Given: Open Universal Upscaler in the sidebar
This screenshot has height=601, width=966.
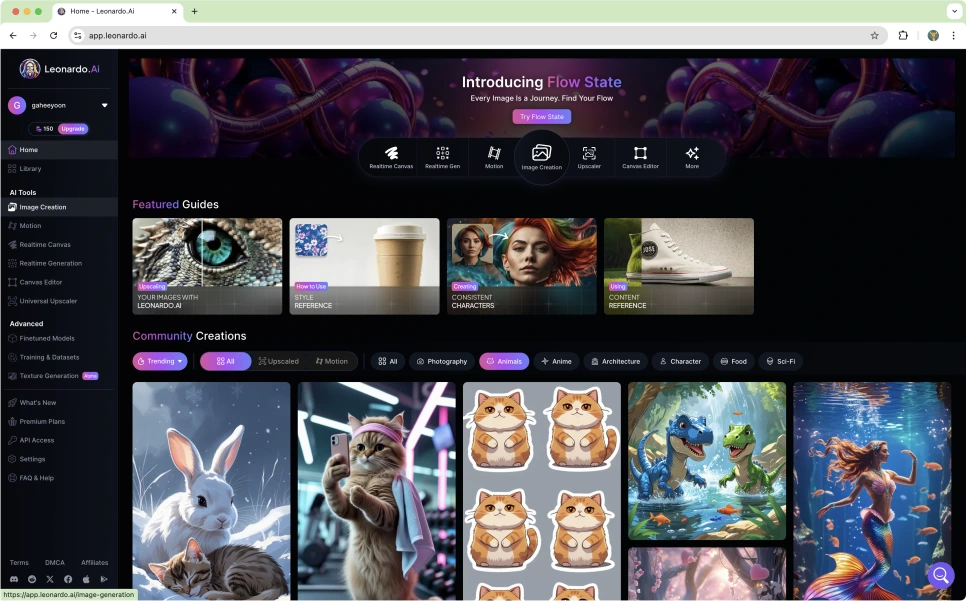Looking at the screenshot, I should pyautogui.click(x=59, y=301).
